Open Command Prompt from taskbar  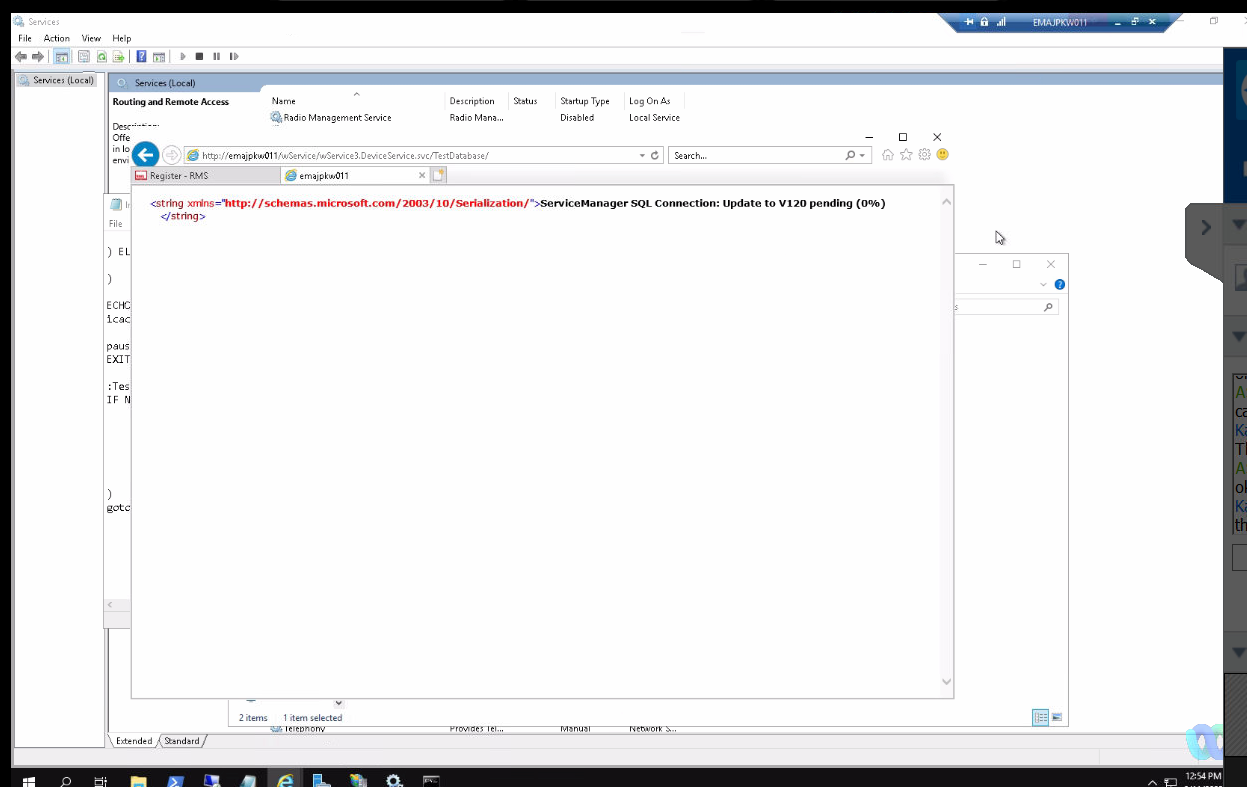coord(431,781)
